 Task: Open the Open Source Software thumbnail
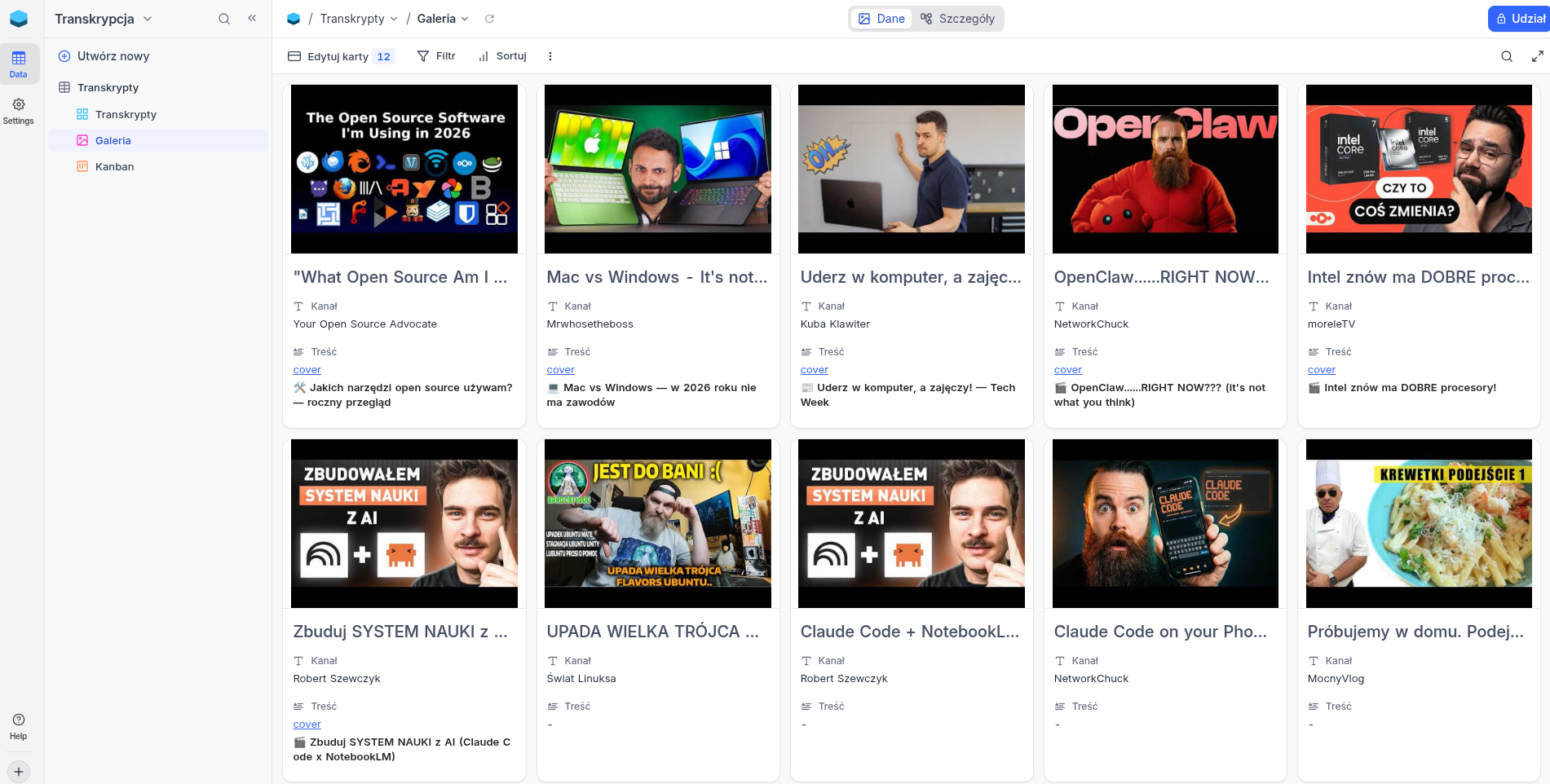[404, 169]
